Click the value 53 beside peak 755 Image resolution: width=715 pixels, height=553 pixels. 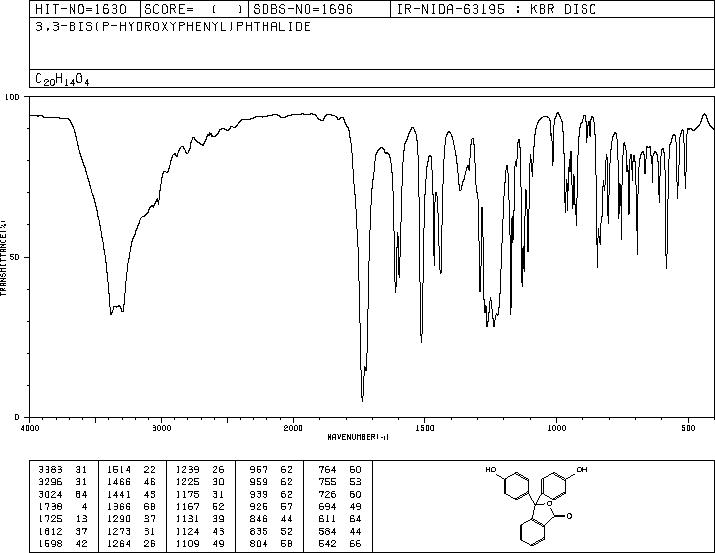pyautogui.click(x=356, y=482)
